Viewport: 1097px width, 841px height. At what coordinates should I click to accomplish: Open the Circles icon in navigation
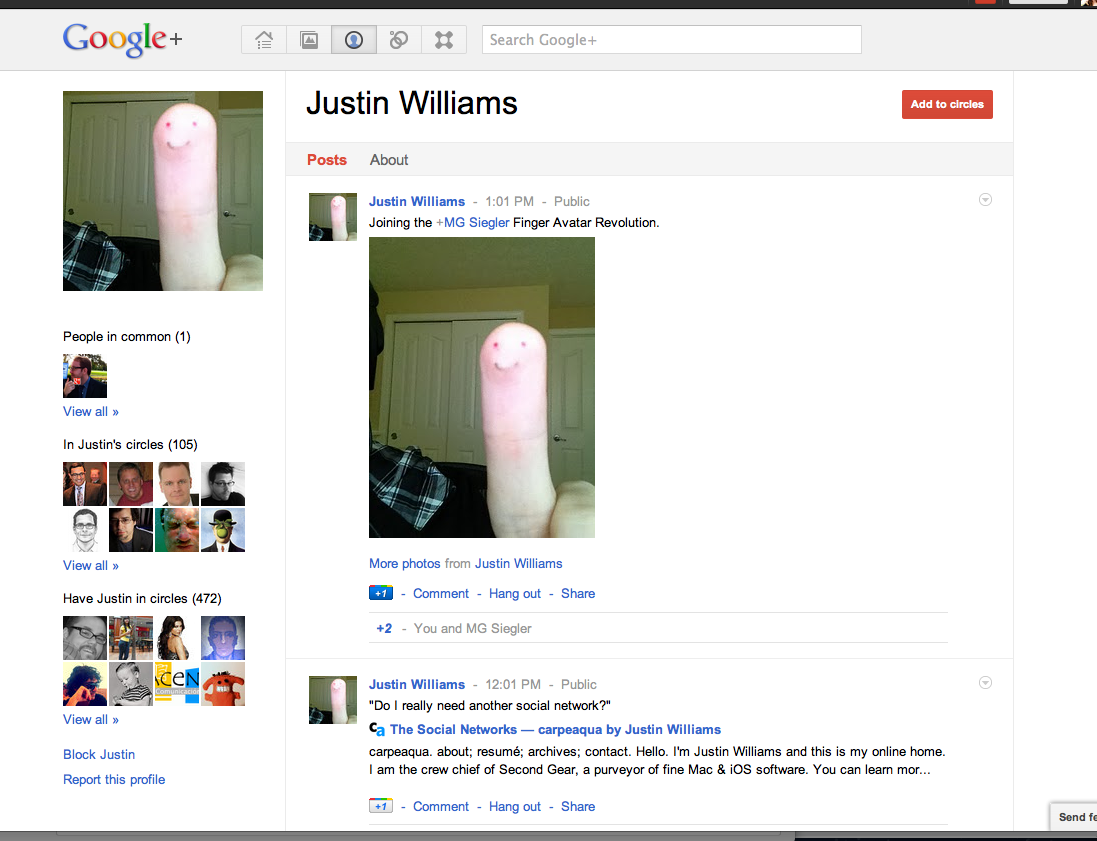[399, 40]
